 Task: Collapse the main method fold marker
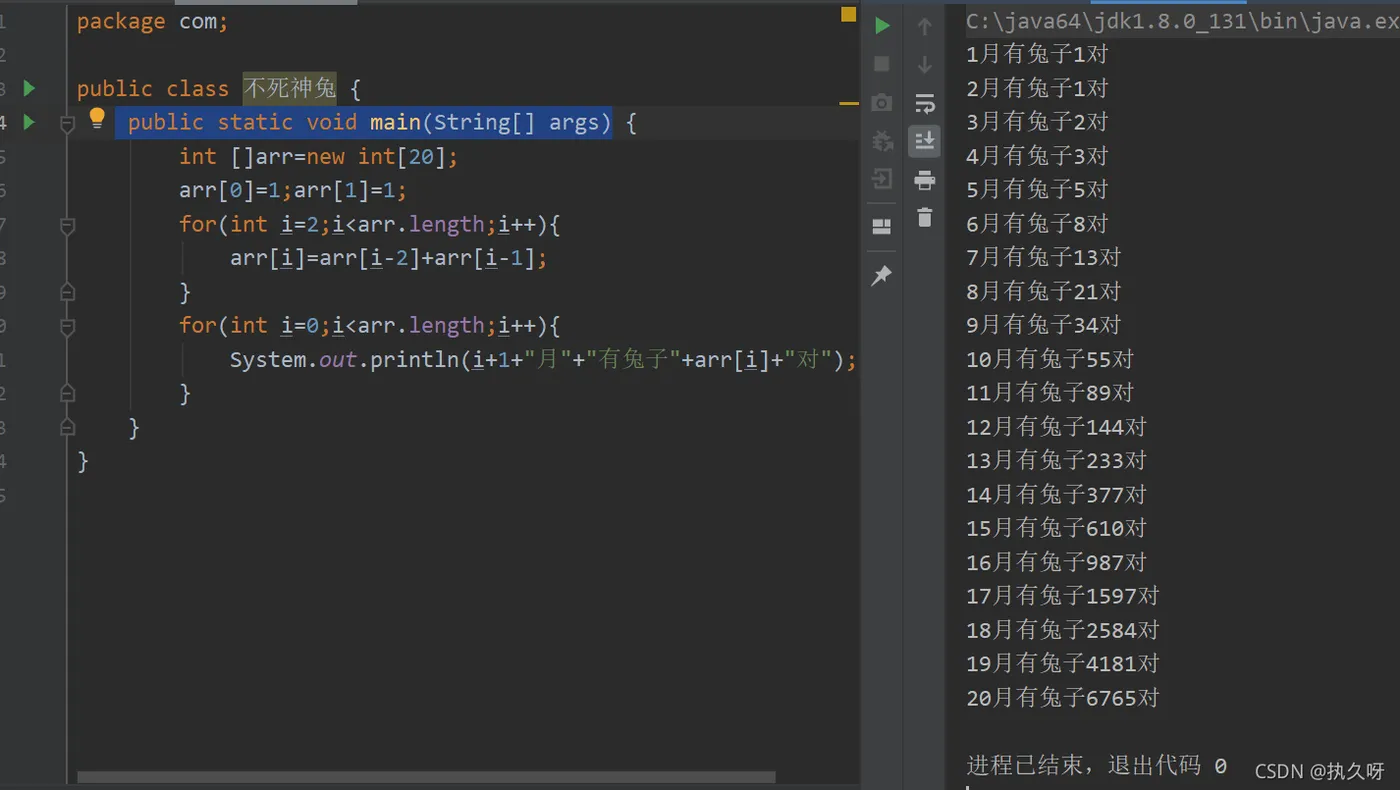(x=67, y=124)
